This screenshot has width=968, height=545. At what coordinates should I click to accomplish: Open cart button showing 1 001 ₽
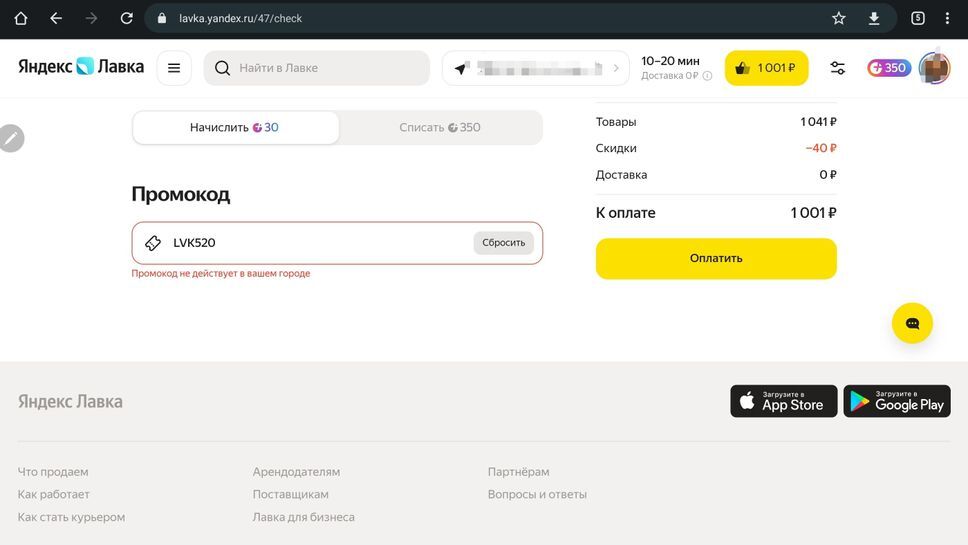click(766, 68)
